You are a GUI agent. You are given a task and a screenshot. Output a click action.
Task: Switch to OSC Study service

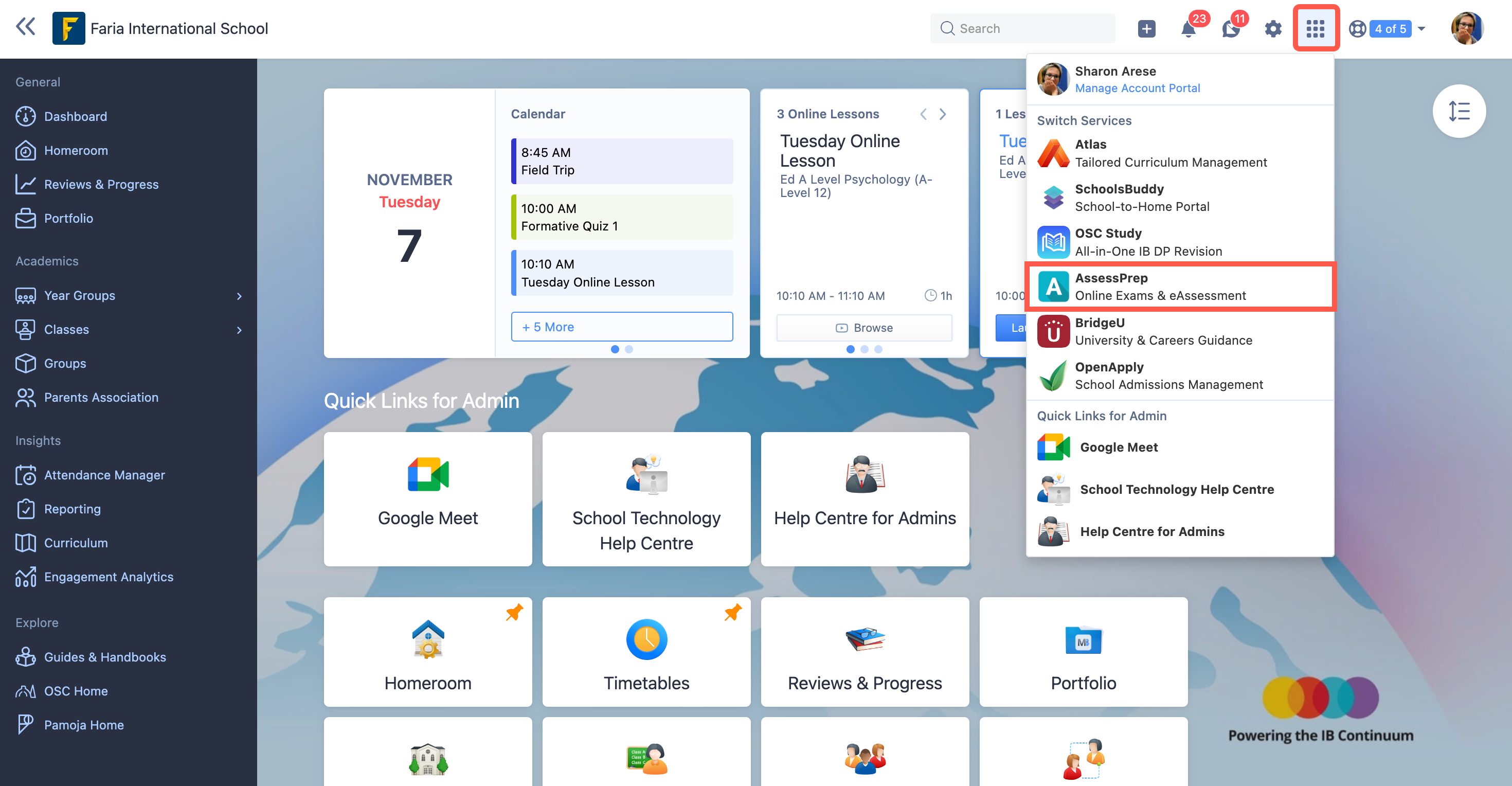pos(1180,242)
